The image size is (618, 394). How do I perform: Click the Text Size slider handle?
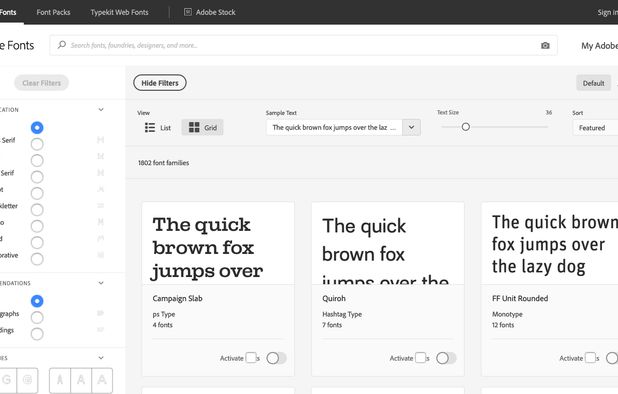coord(465,127)
